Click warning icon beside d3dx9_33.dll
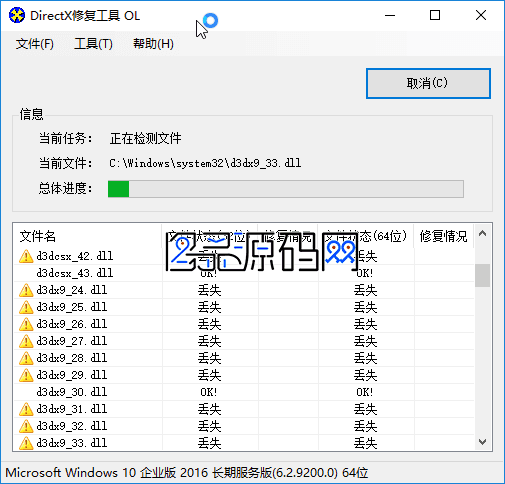This screenshot has width=505, height=484. tap(26, 443)
